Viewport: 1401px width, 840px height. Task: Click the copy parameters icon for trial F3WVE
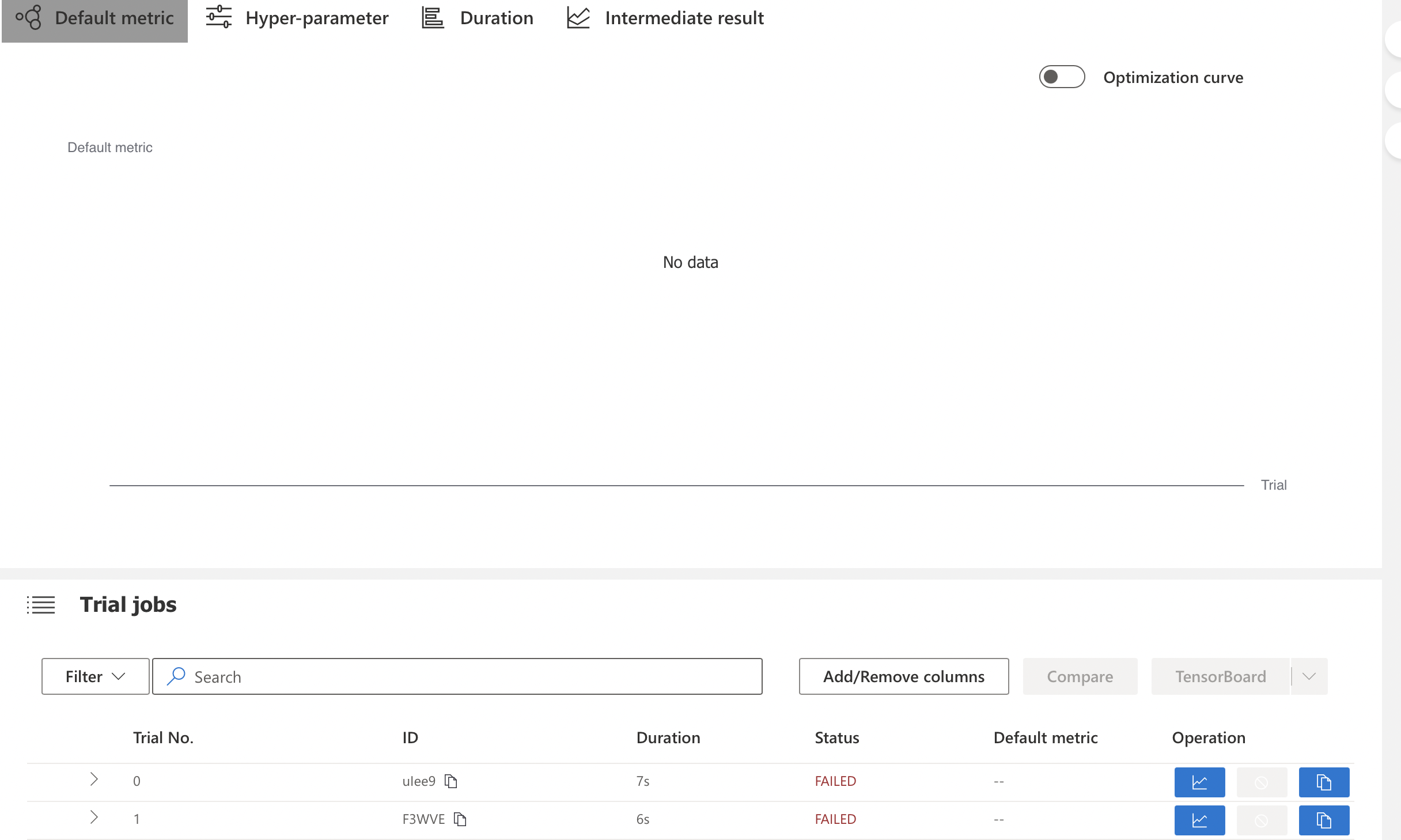pyautogui.click(x=1324, y=820)
